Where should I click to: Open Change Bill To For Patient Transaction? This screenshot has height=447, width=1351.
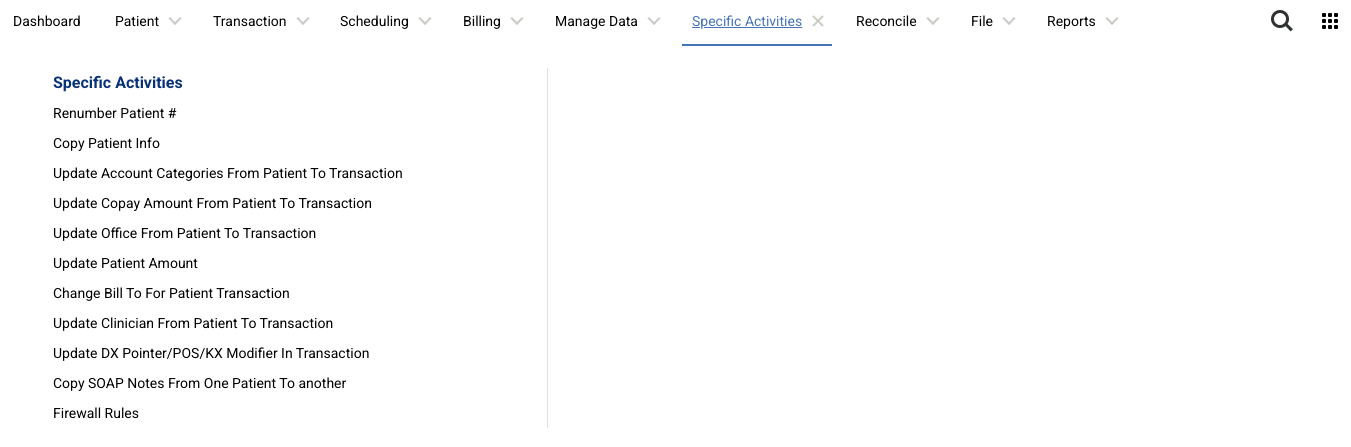171,293
